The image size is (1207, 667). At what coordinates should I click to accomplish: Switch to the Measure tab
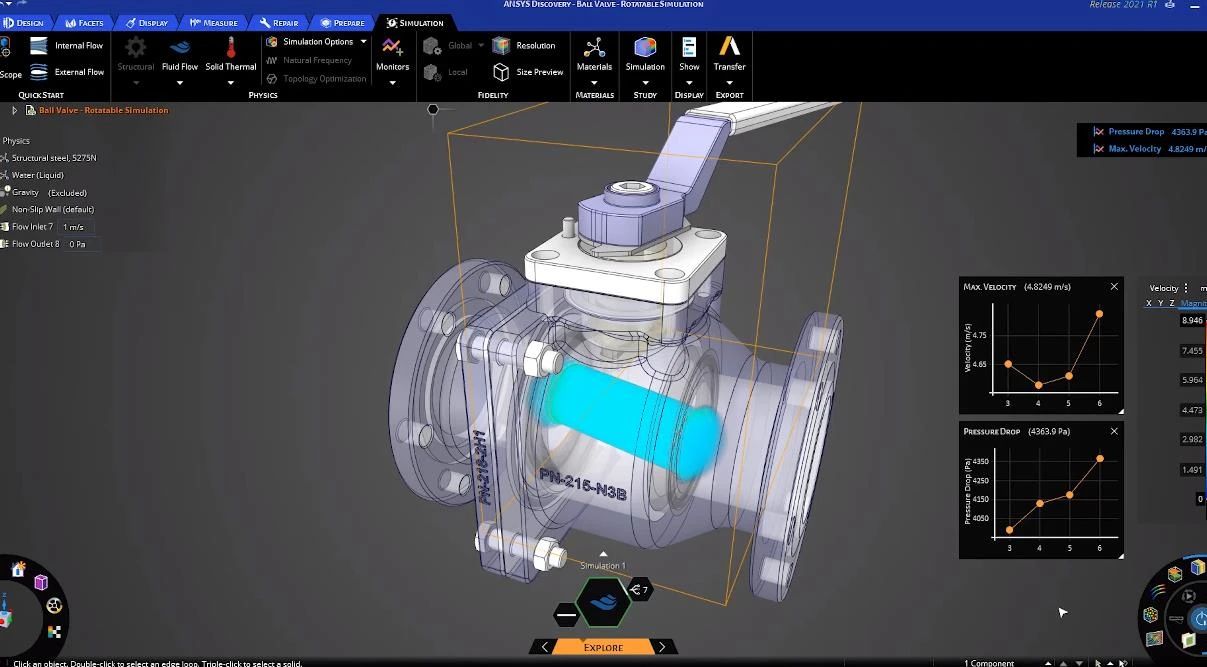click(x=215, y=22)
